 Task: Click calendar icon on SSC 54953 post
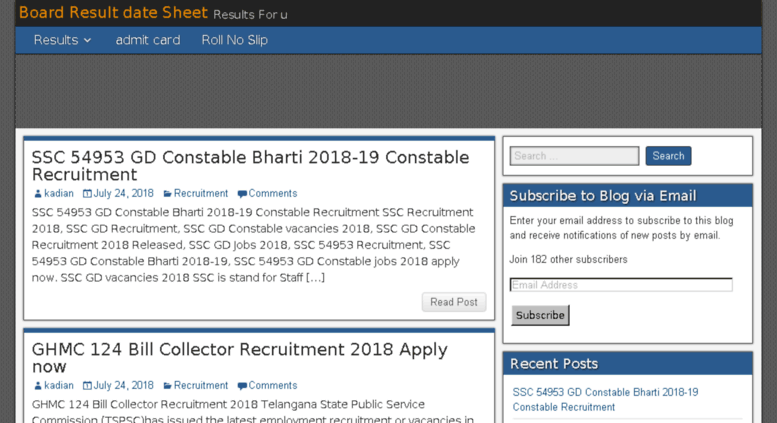tap(87, 194)
